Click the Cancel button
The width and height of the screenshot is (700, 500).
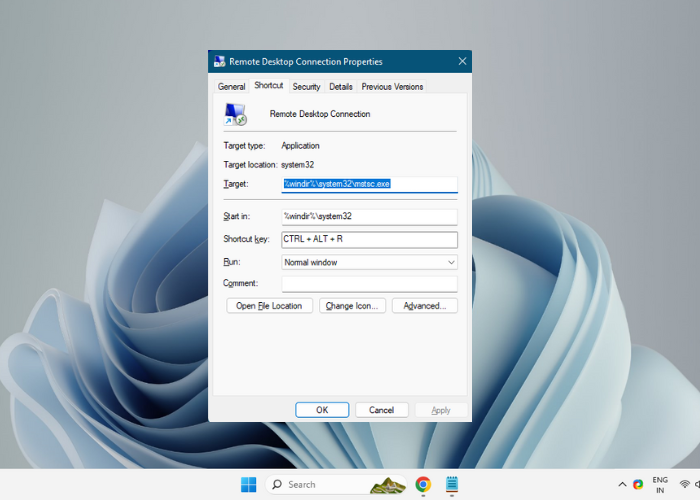(382, 410)
